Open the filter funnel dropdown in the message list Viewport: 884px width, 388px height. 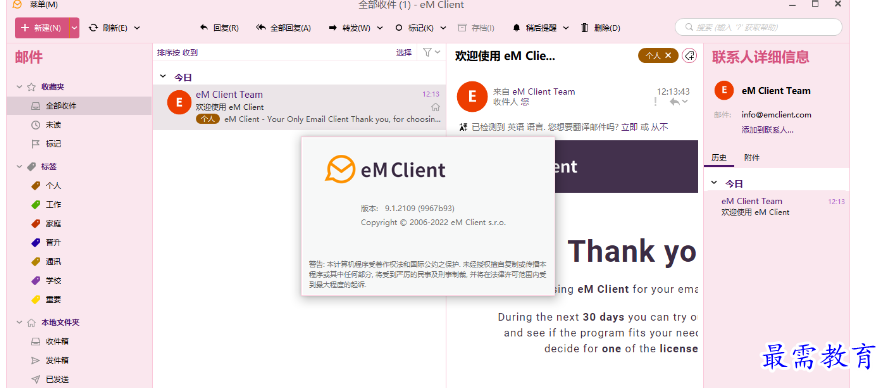tap(432, 52)
